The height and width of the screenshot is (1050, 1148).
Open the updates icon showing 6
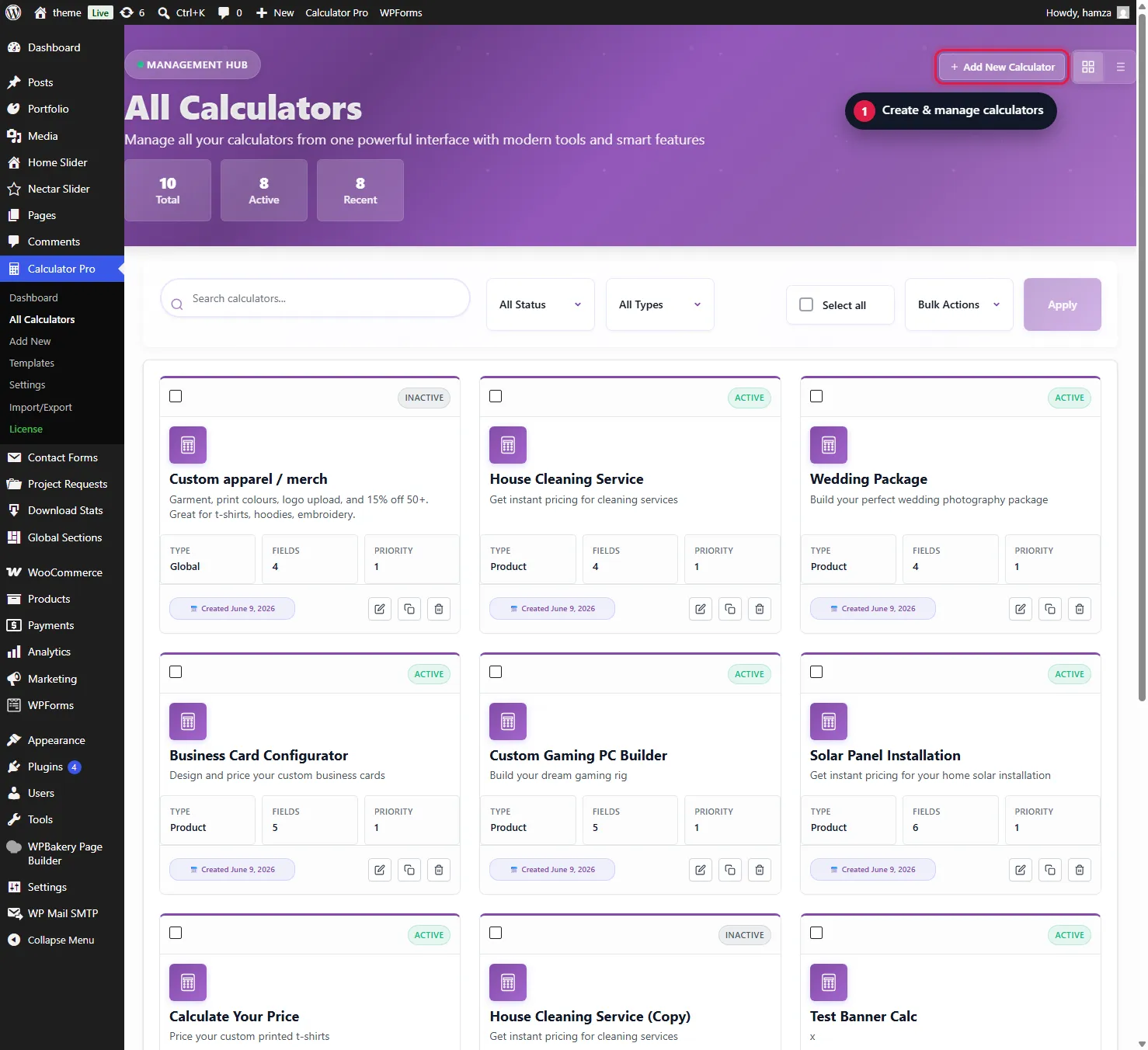[x=133, y=12]
